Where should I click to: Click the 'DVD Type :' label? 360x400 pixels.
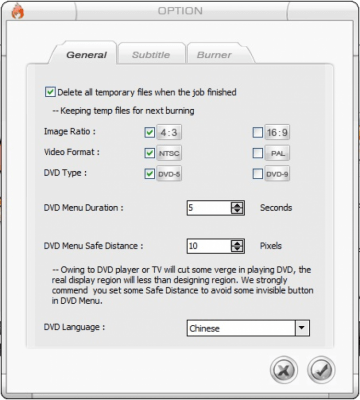click(65, 173)
